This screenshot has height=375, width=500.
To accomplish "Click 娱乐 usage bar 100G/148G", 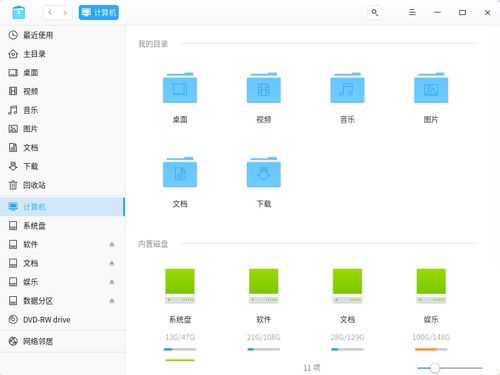I will (x=431, y=349).
